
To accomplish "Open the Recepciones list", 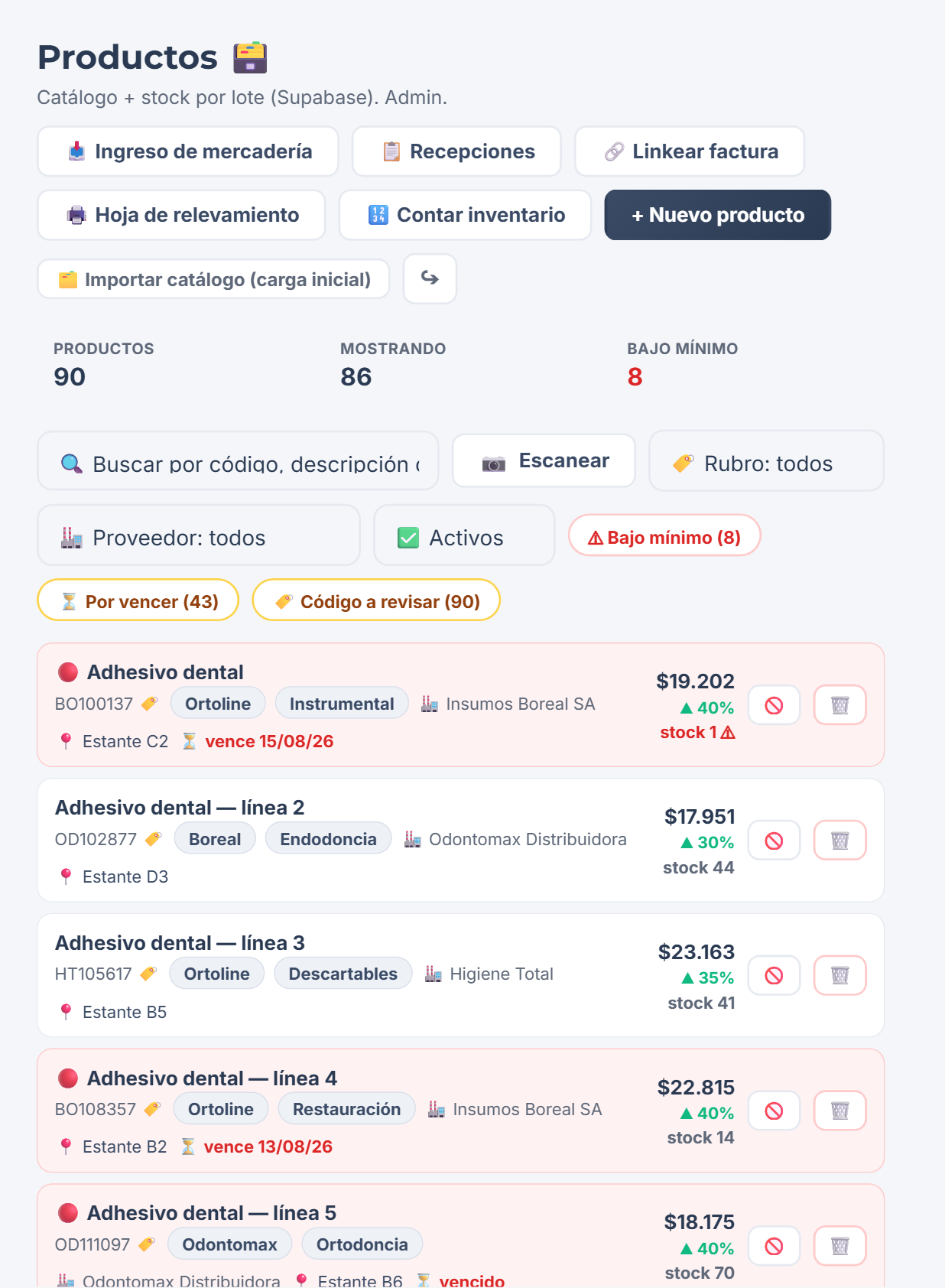I will (x=456, y=151).
